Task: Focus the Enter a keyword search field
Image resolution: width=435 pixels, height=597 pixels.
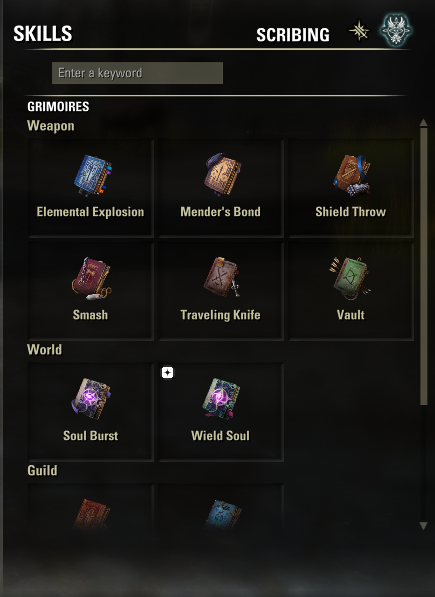Action: click(137, 73)
